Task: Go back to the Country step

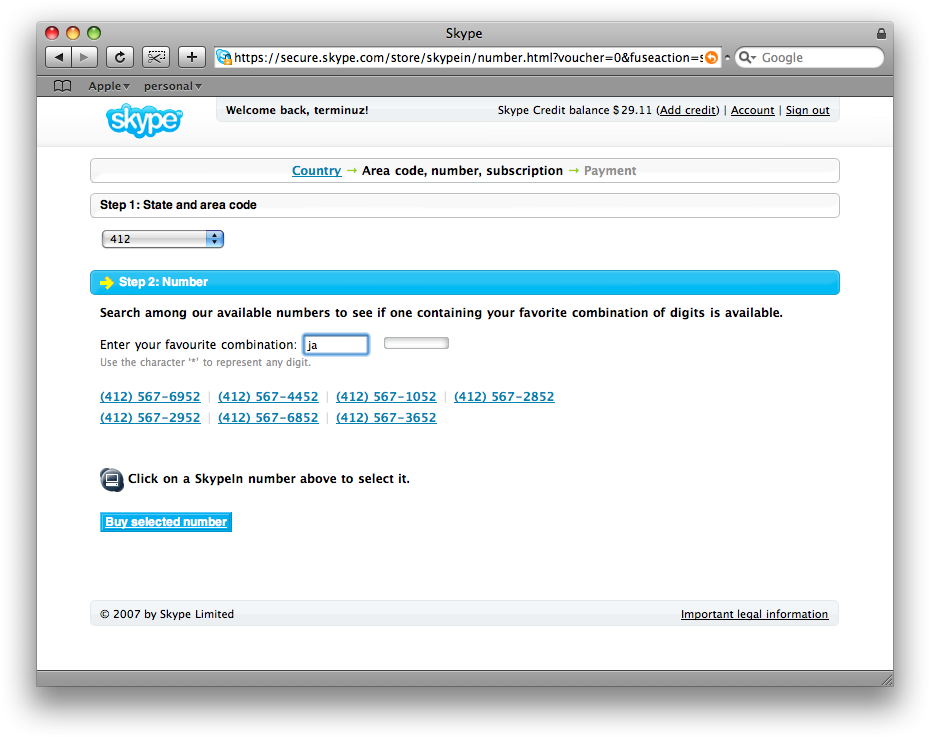Action: [x=316, y=170]
